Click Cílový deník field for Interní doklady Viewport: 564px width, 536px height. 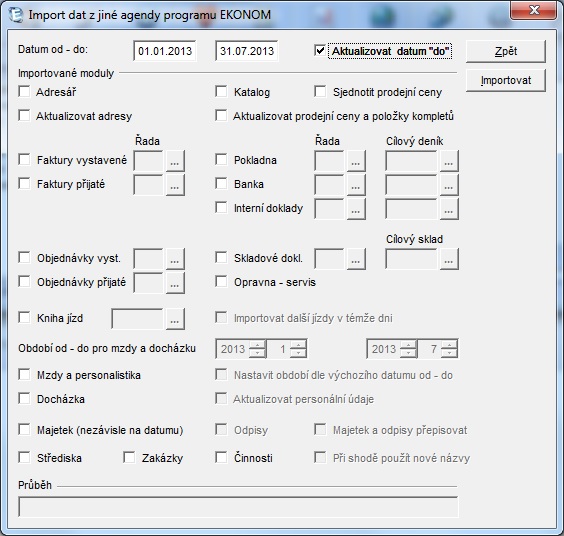point(411,209)
